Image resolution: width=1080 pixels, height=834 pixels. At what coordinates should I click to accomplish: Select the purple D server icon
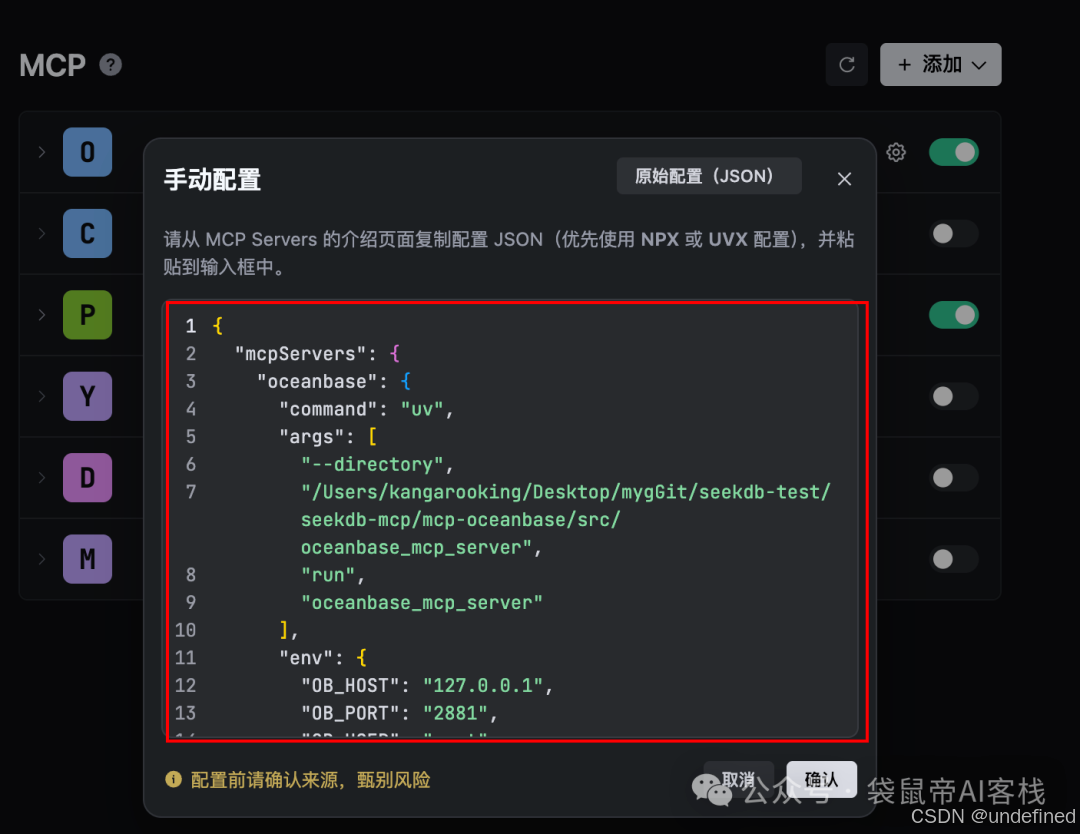click(x=87, y=477)
